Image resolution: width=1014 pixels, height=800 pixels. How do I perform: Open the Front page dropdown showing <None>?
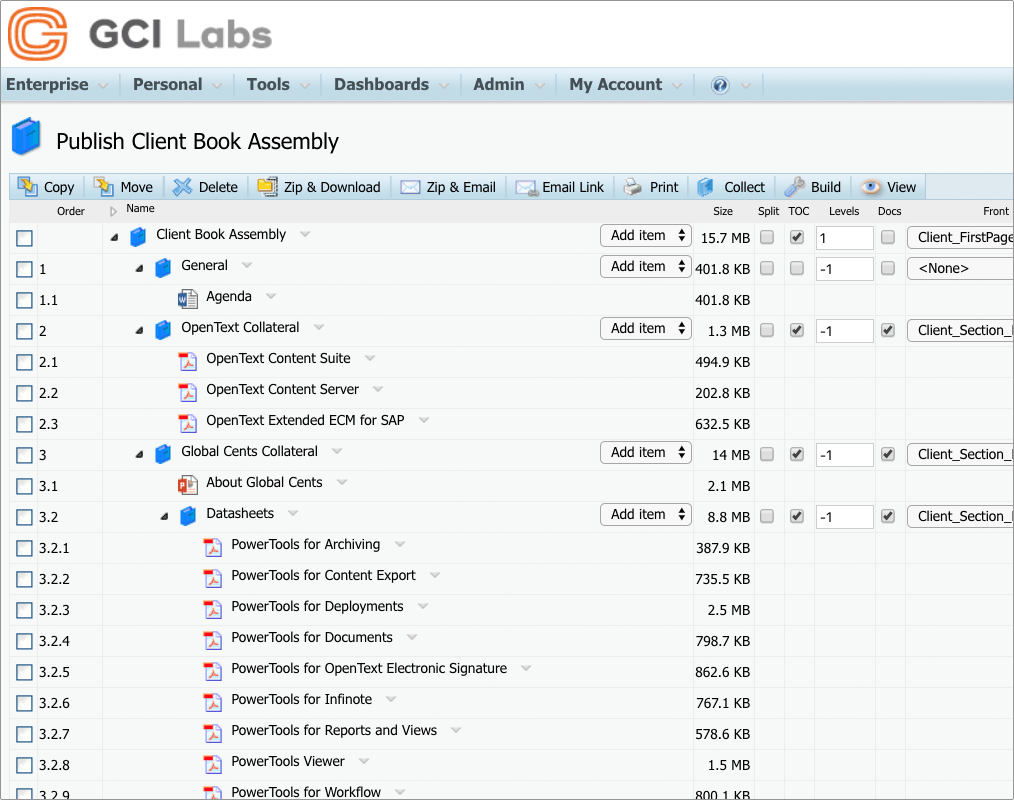960,268
